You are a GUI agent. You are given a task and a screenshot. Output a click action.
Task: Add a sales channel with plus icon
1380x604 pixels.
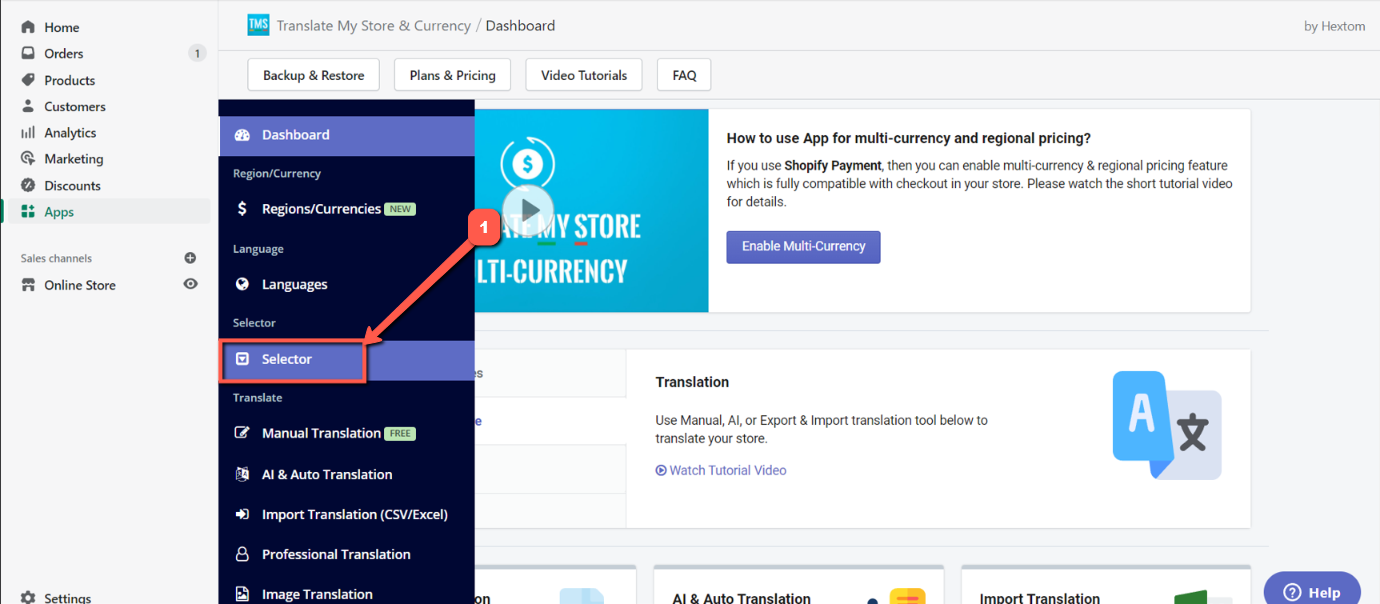pyautogui.click(x=191, y=258)
